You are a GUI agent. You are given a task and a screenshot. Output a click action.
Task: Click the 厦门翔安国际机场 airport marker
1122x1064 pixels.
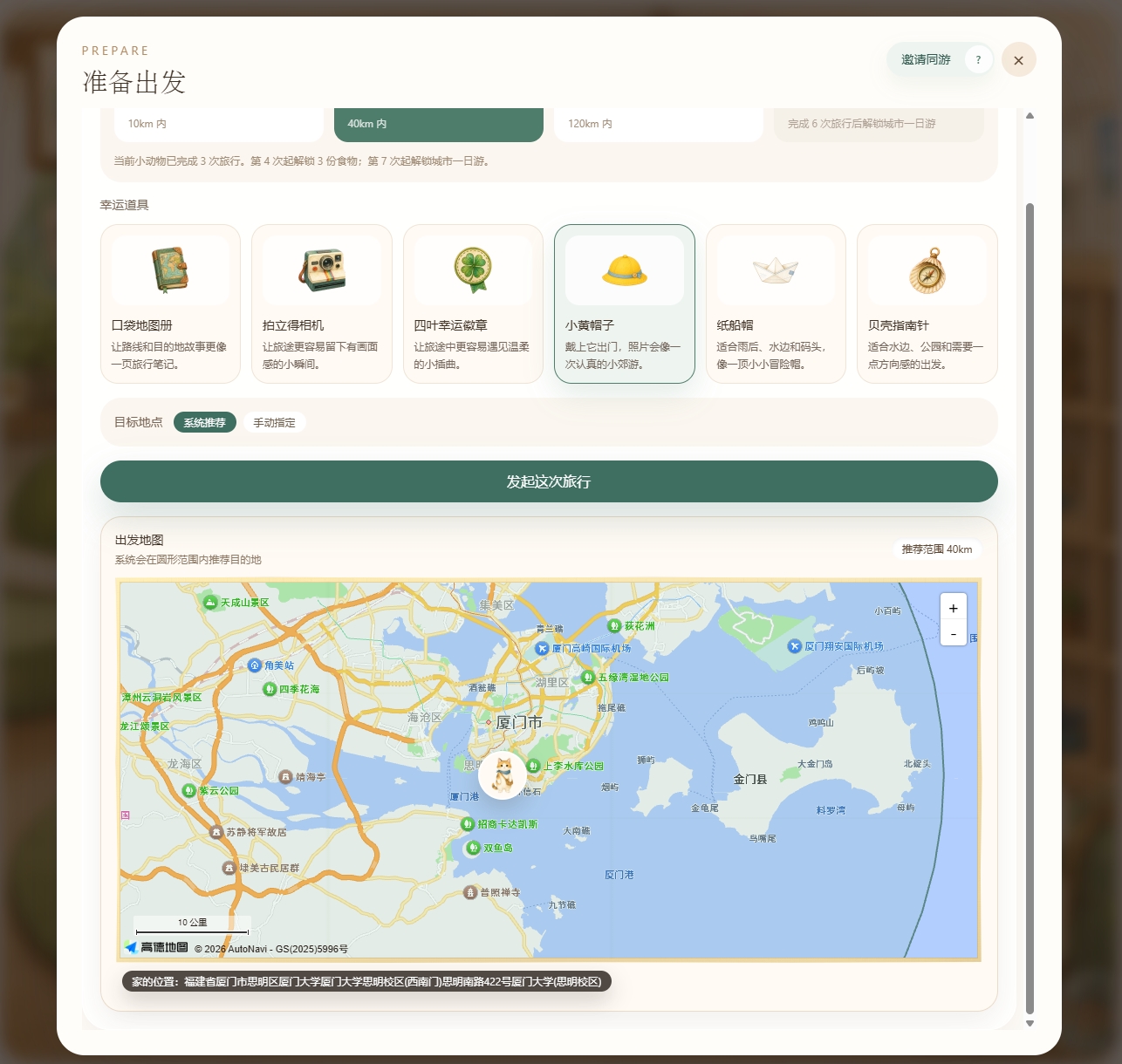pos(794,646)
